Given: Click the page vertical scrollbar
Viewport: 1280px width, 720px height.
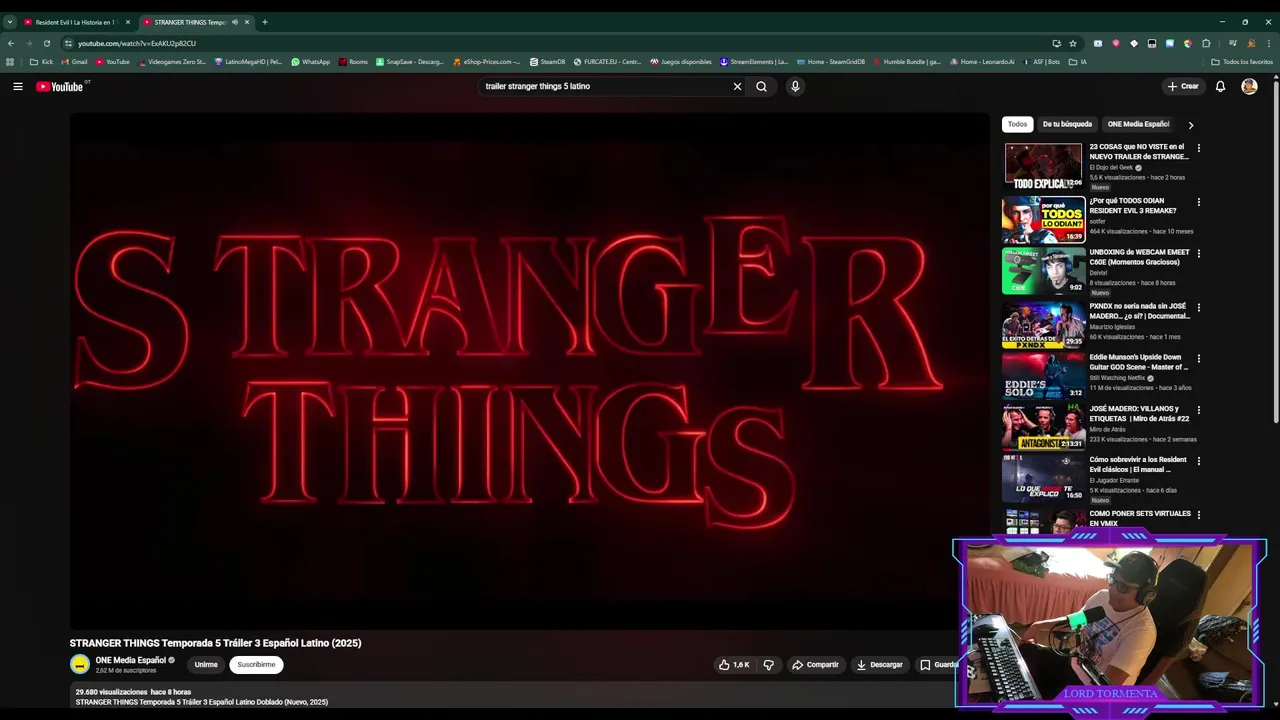Looking at the screenshot, I should click(1276, 250).
